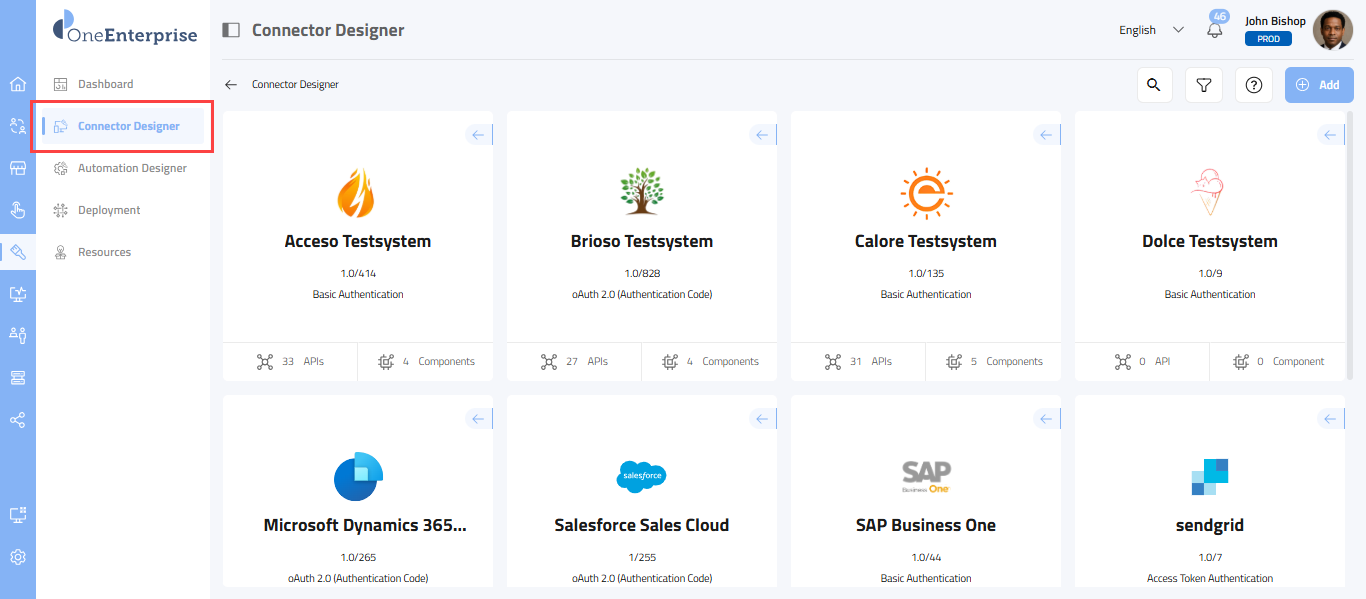The width and height of the screenshot is (1366, 599).
Task: Expand the sendgrid card arrow tab
Action: pos(1330,419)
